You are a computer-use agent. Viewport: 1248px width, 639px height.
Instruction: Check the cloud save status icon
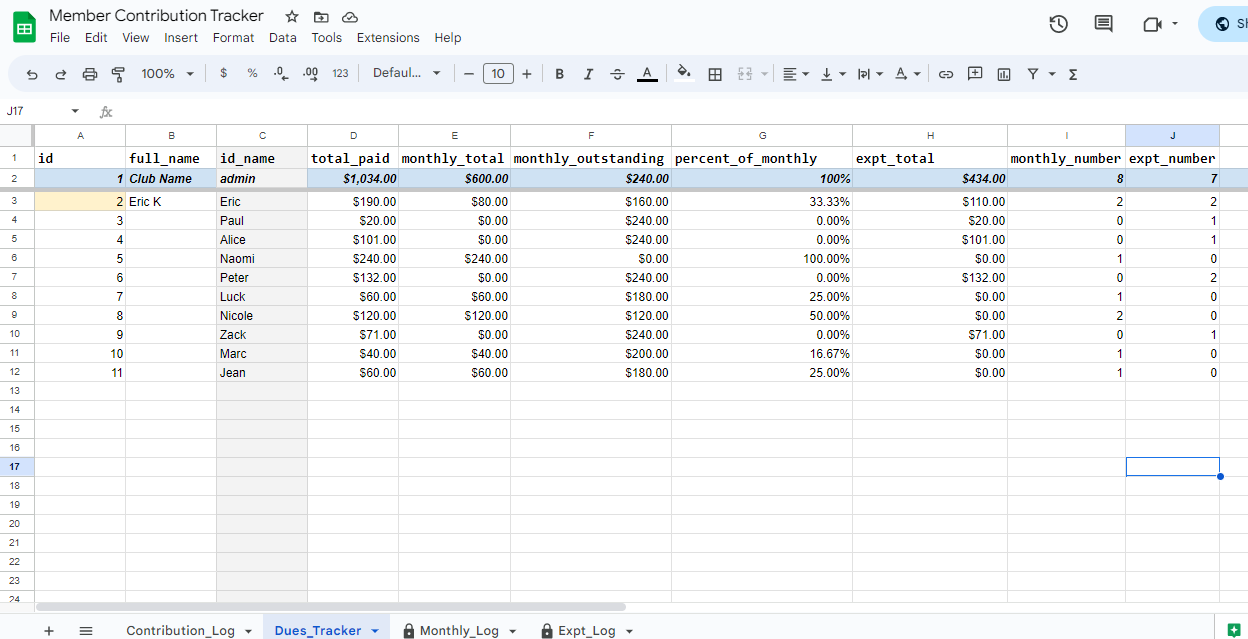pyautogui.click(x=350, y=17)
